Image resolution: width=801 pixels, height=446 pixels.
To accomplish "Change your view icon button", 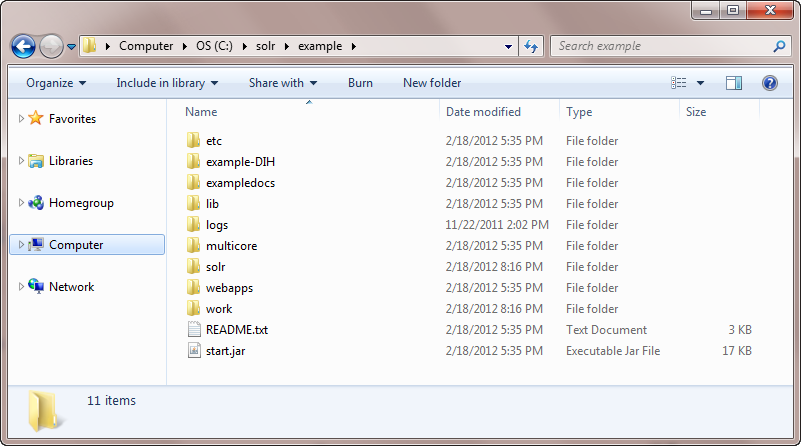I will [678, 83].
